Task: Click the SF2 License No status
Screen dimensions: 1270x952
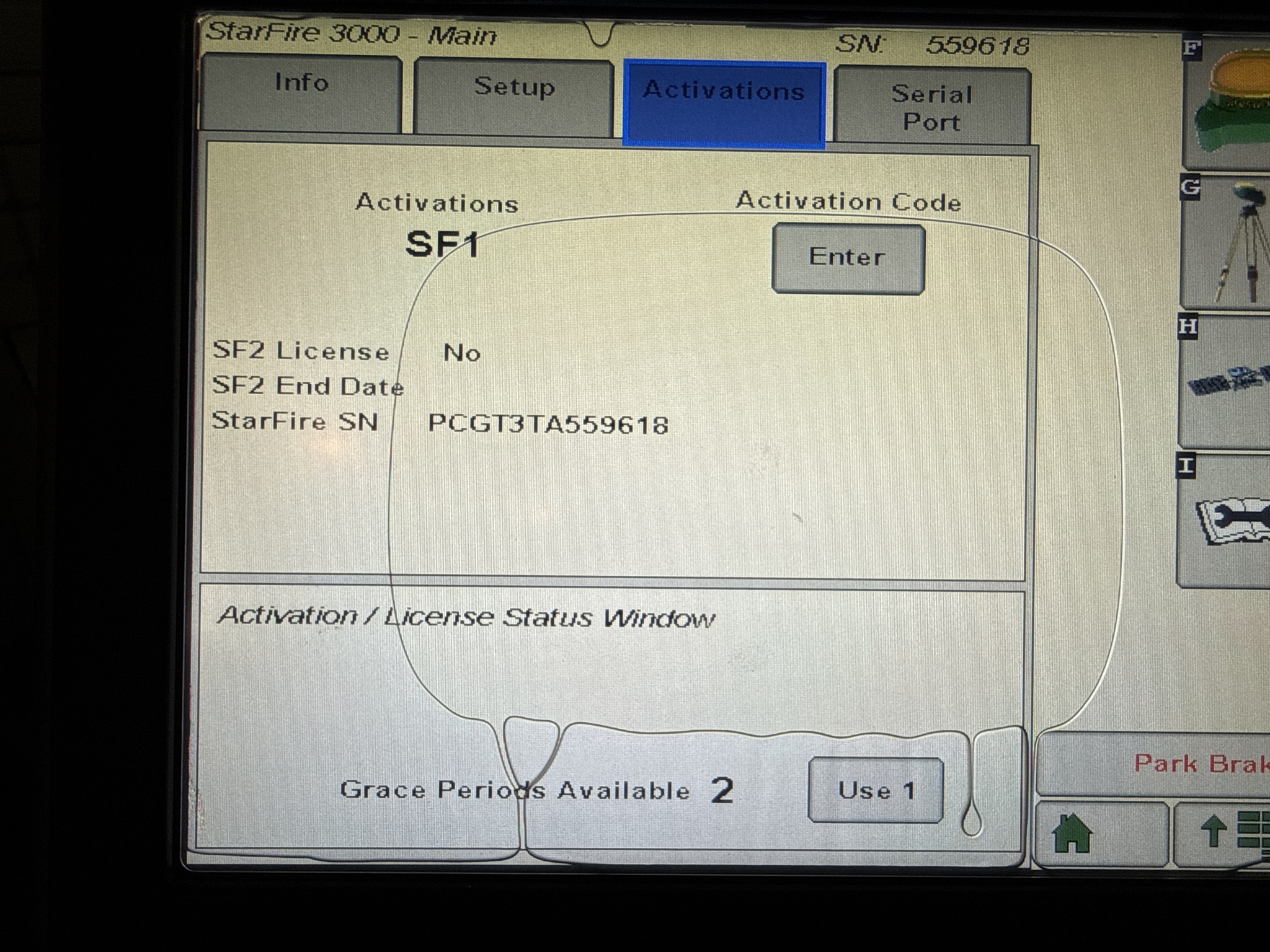Action: [459, 353]
